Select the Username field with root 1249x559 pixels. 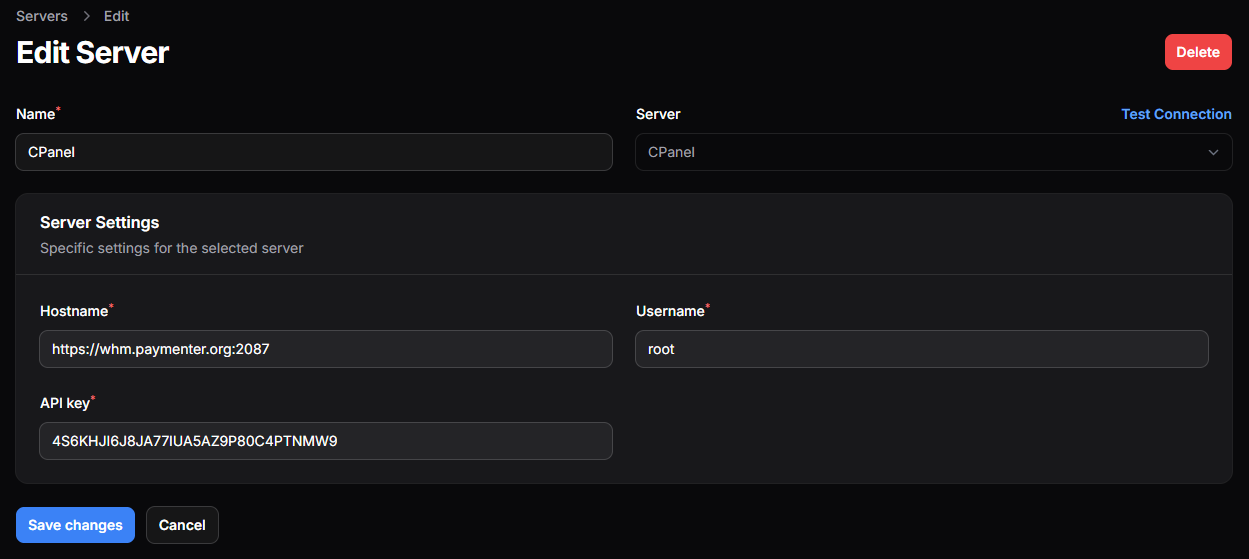[x=922, y=349]
